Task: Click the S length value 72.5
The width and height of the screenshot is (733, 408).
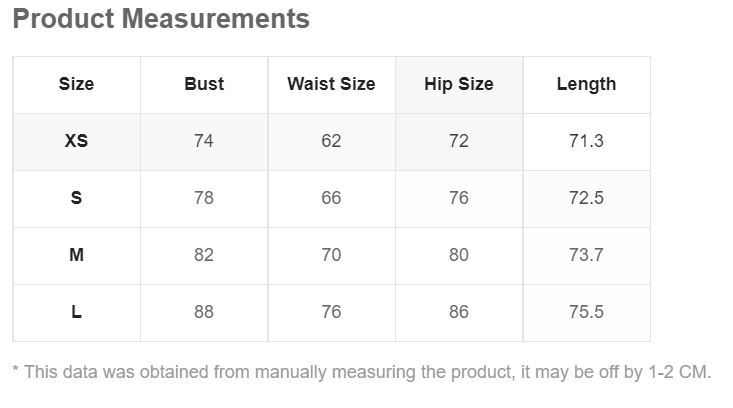Action: 586,198
